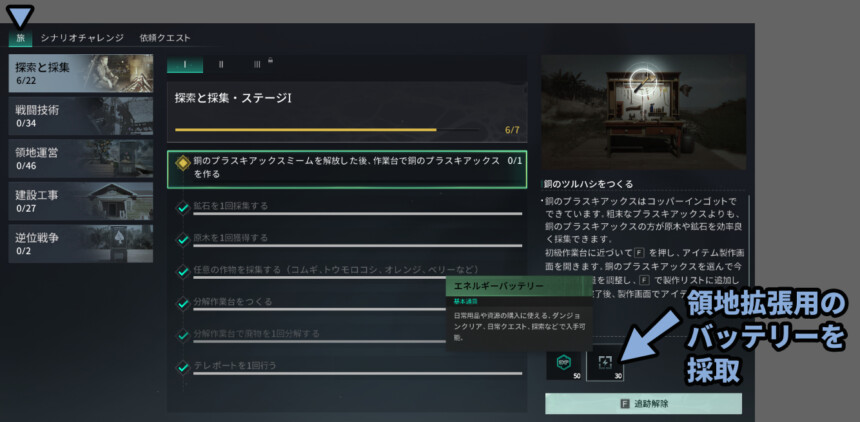860x422 pixels.
Task: Select 探索と採集 category in sidebar
Action: (x=80, y=72)
